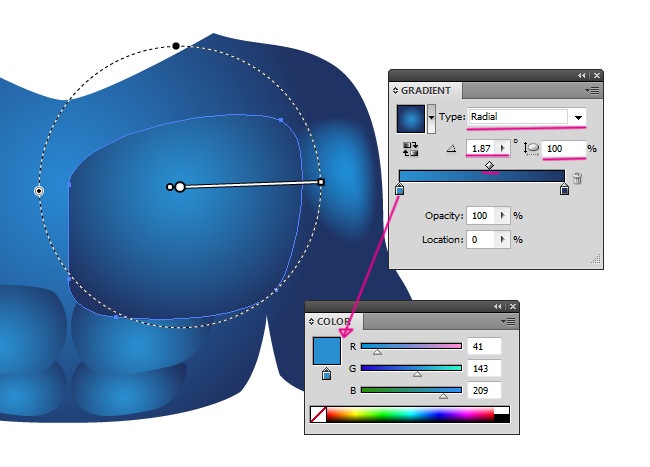
Task: Delete the gradient stop with trash icon
Action: click(578, 181)
